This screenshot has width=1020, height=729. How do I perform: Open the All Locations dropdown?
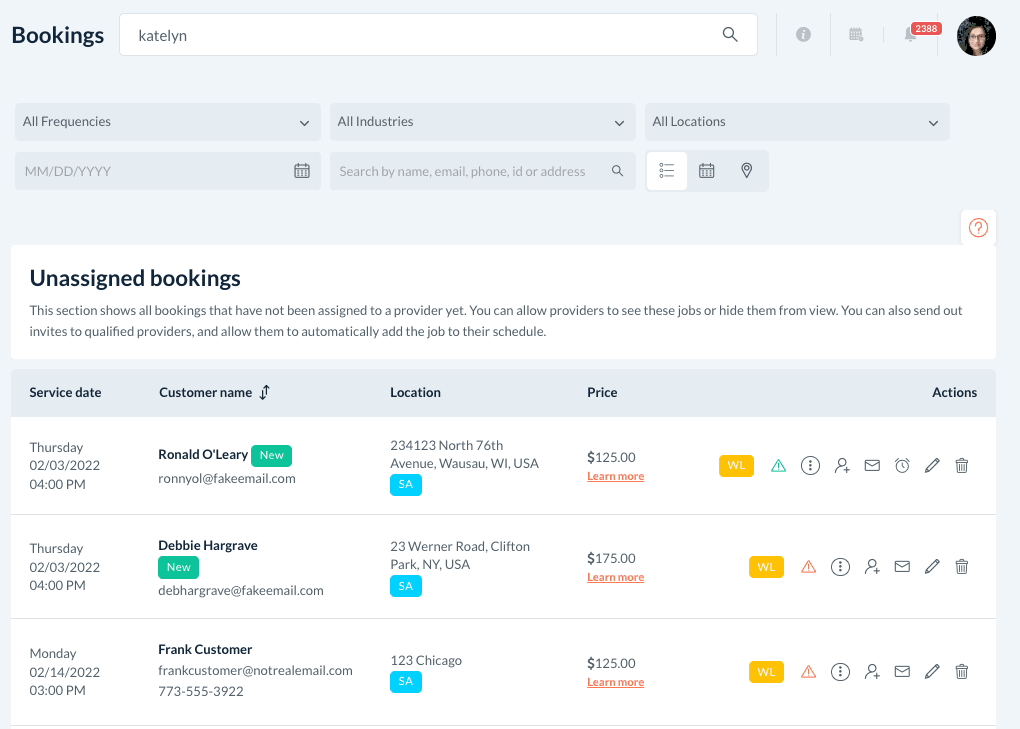point(796,122)
